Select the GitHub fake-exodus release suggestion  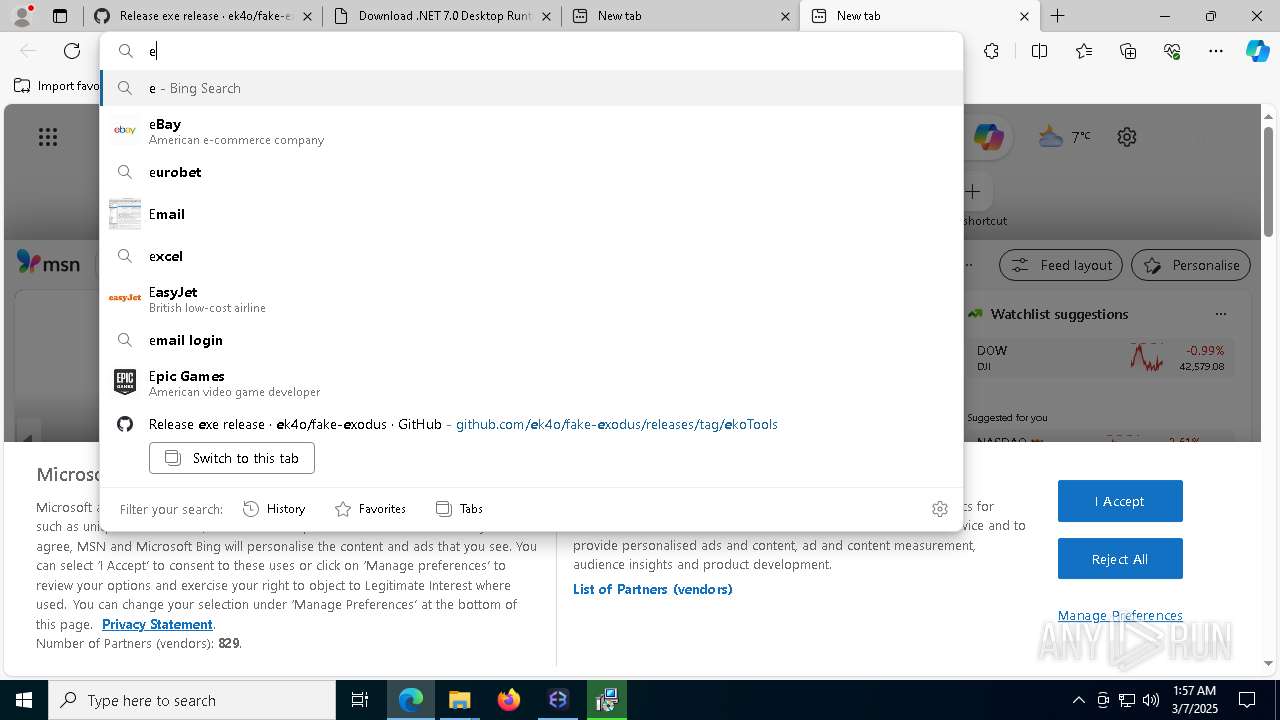pyautogui.click(x=532, y=424)
